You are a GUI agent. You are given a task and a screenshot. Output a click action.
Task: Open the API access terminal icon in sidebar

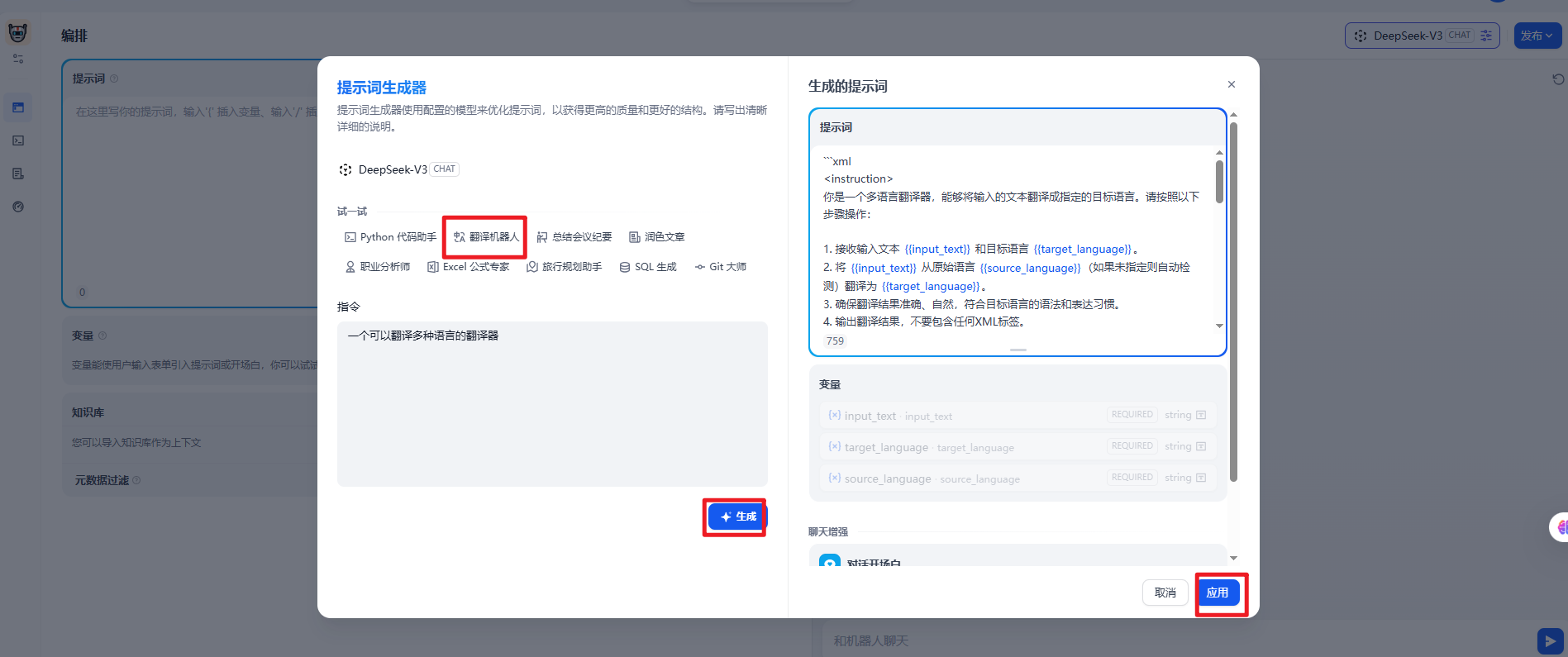pyautogui.click(x=18, y=140)
